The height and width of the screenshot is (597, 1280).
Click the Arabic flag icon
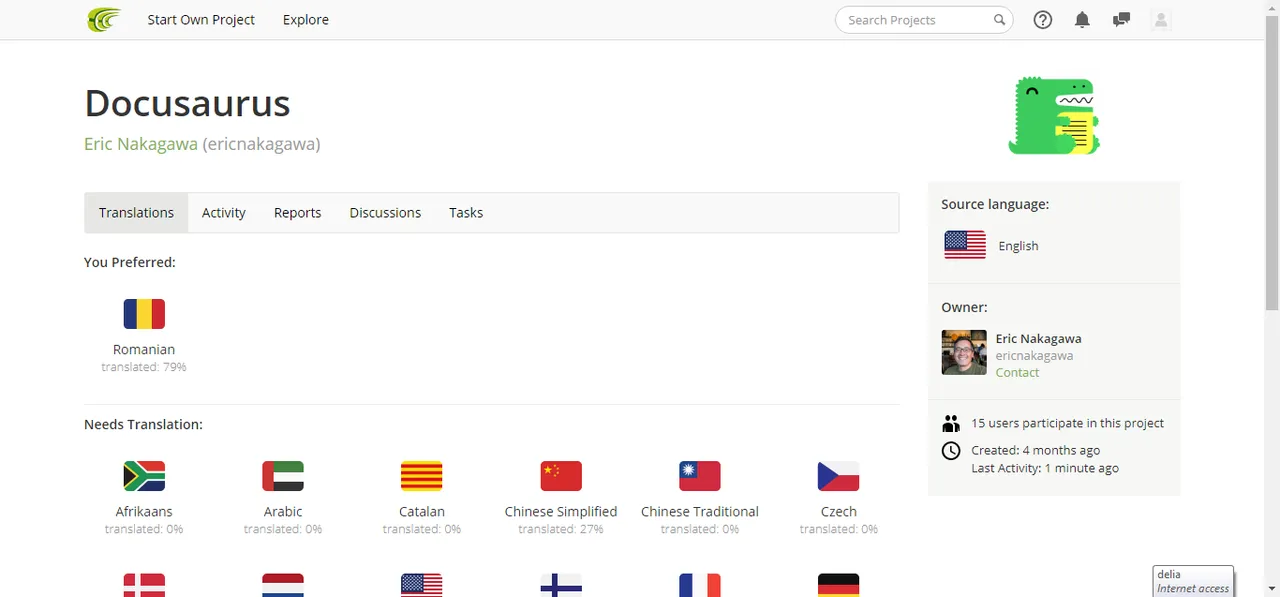[283, 476]
